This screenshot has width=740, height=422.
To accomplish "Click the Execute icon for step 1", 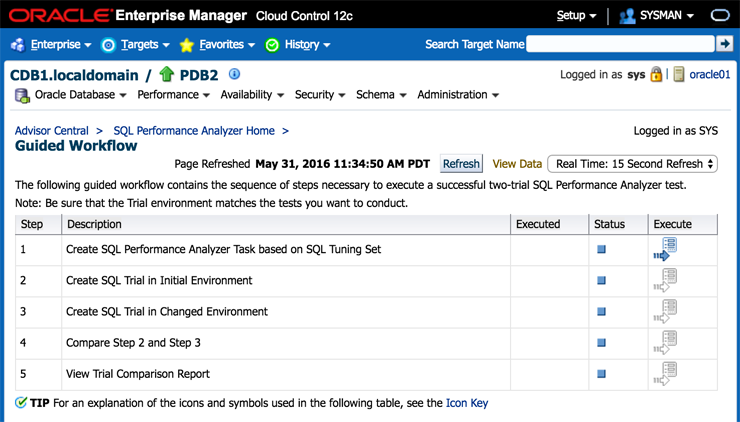I will [x=666, y=249].
